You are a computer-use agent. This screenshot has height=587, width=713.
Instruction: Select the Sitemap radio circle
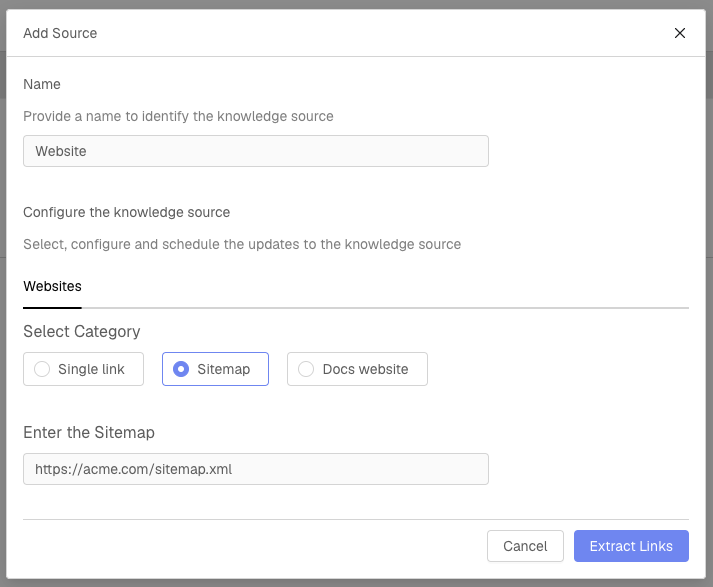pos(181,369)
